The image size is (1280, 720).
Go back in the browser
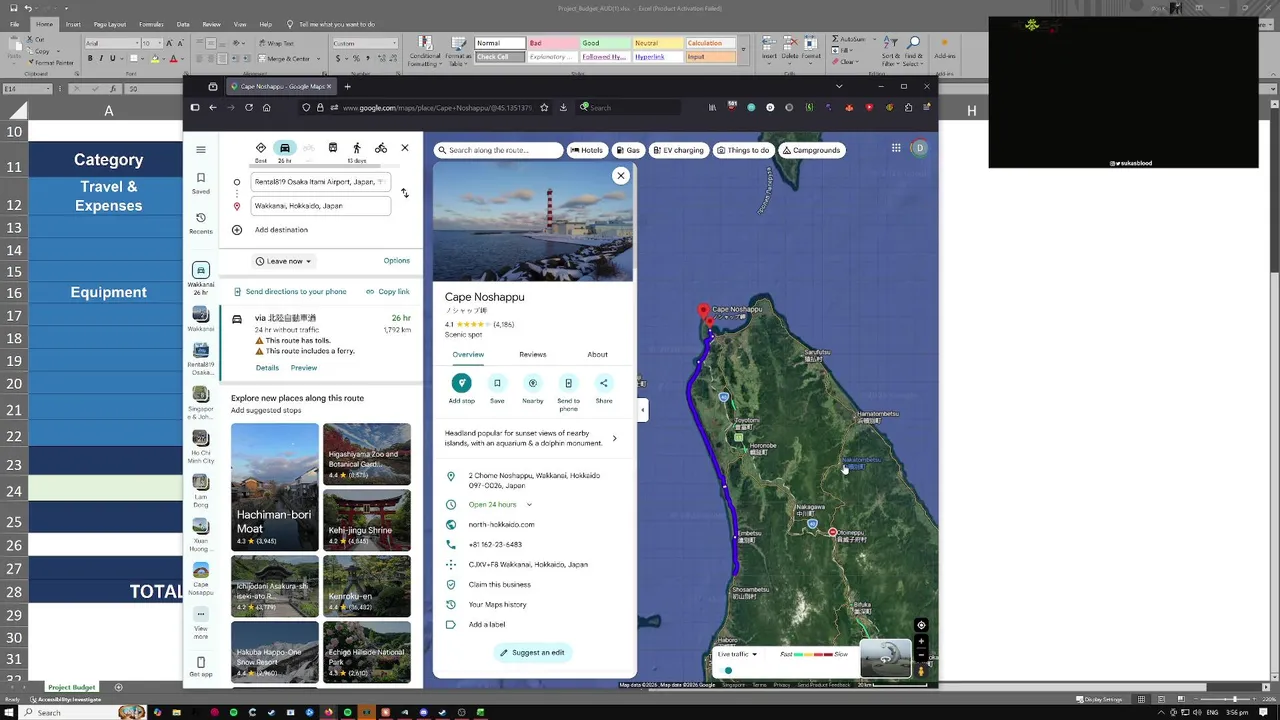click(212, 108)
